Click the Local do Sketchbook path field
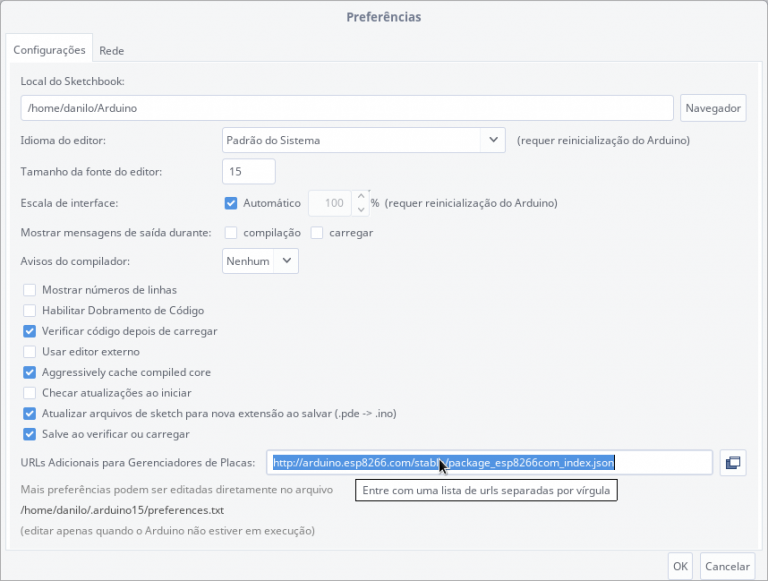The height and width of the screenshot is (581, 768). [x=346, y=108]
